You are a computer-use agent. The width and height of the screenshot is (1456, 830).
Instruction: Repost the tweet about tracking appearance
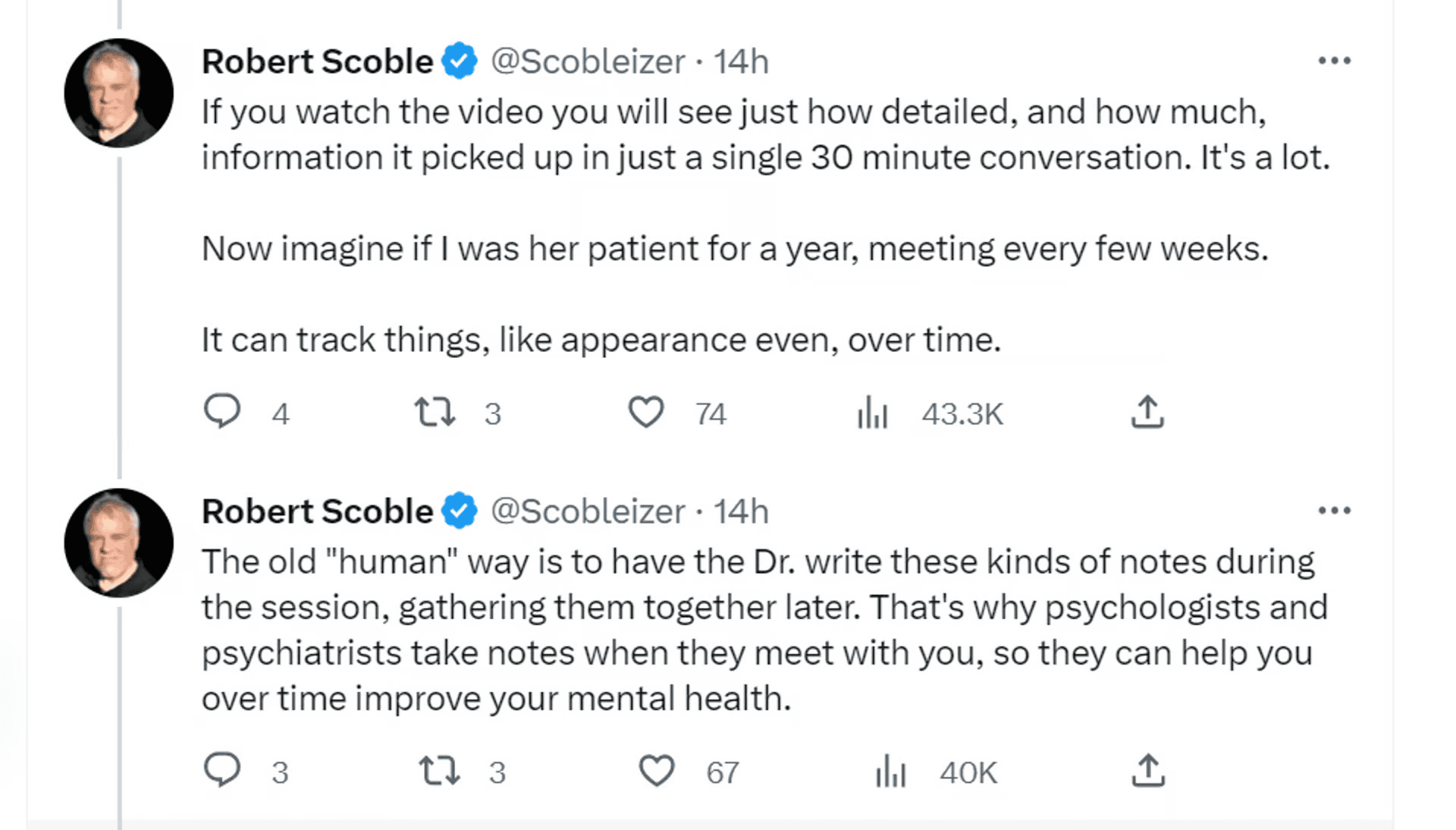tap(435, 412)
